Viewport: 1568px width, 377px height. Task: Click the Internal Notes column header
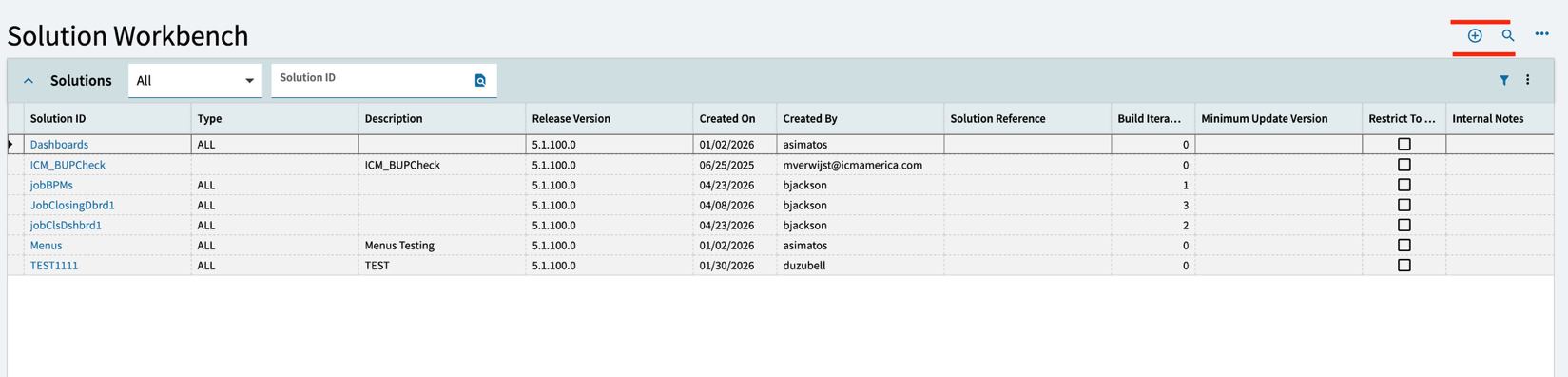click(x=1500, y=118)
